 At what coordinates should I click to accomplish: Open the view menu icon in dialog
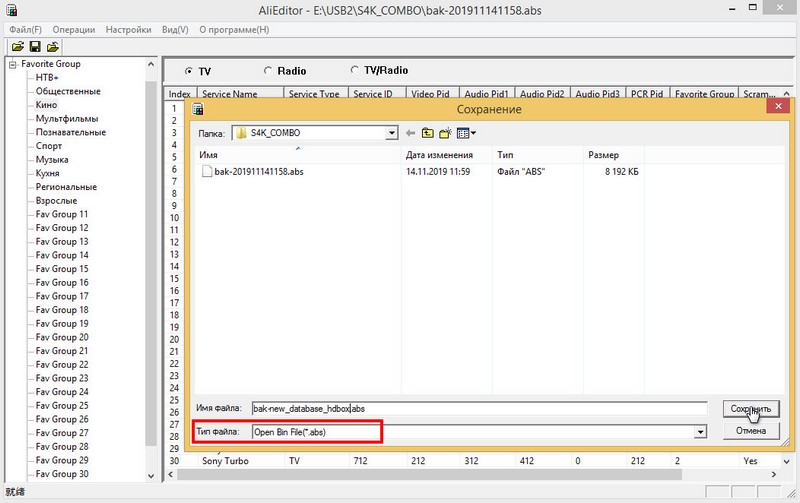pyautogui.click(x=466, y=133)
